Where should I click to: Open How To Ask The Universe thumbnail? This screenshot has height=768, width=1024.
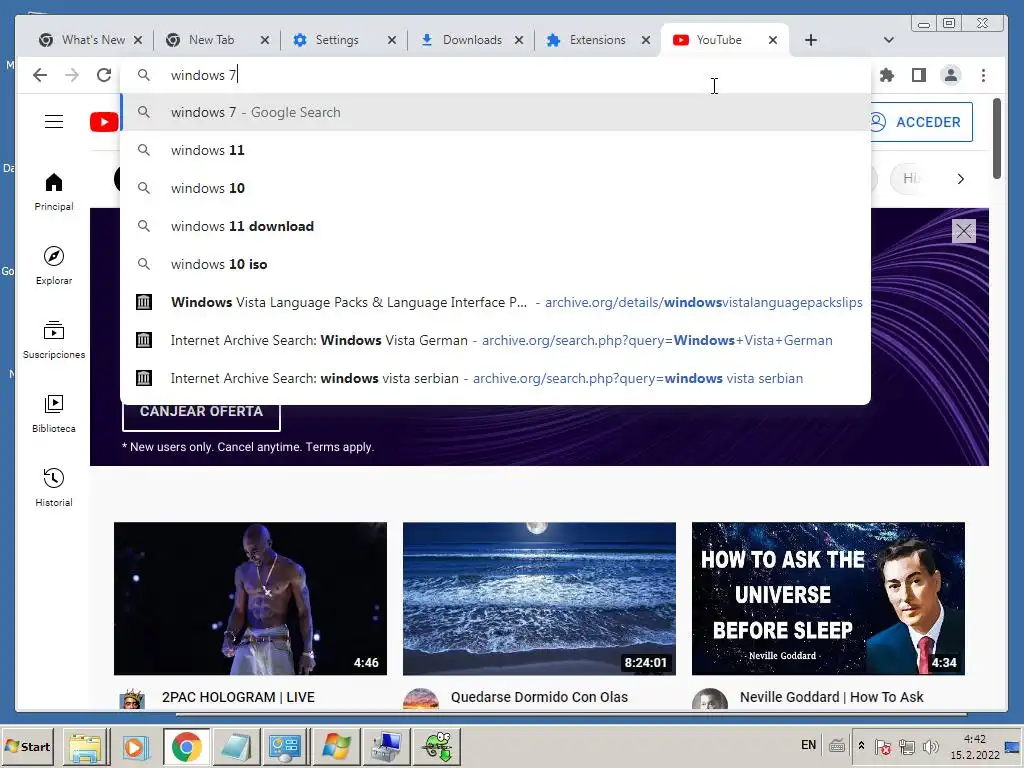point(828,598)
